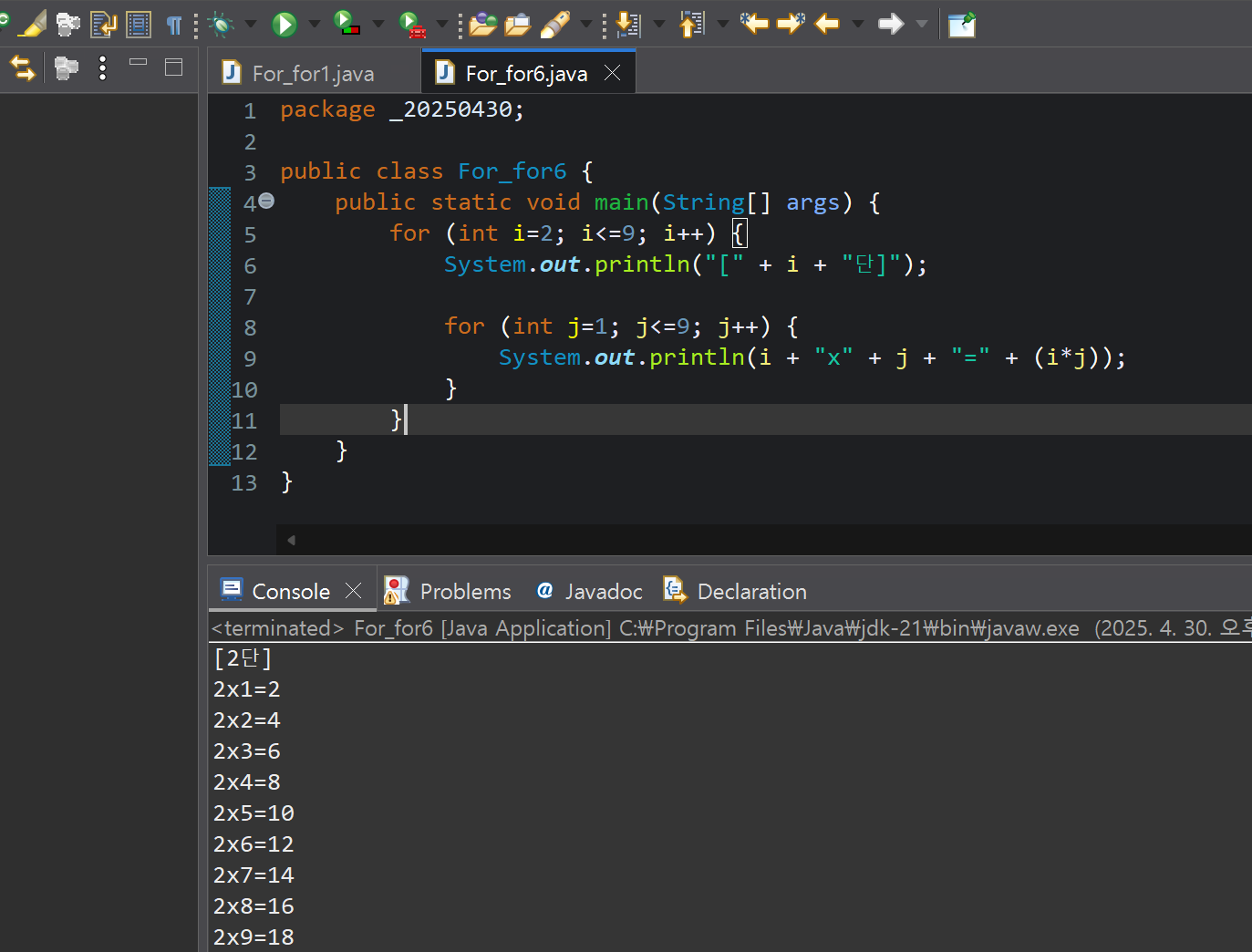Expand Run configurations dropdown arrow
The height and width of the screenshot is (952, 1252).
[315, 24]
